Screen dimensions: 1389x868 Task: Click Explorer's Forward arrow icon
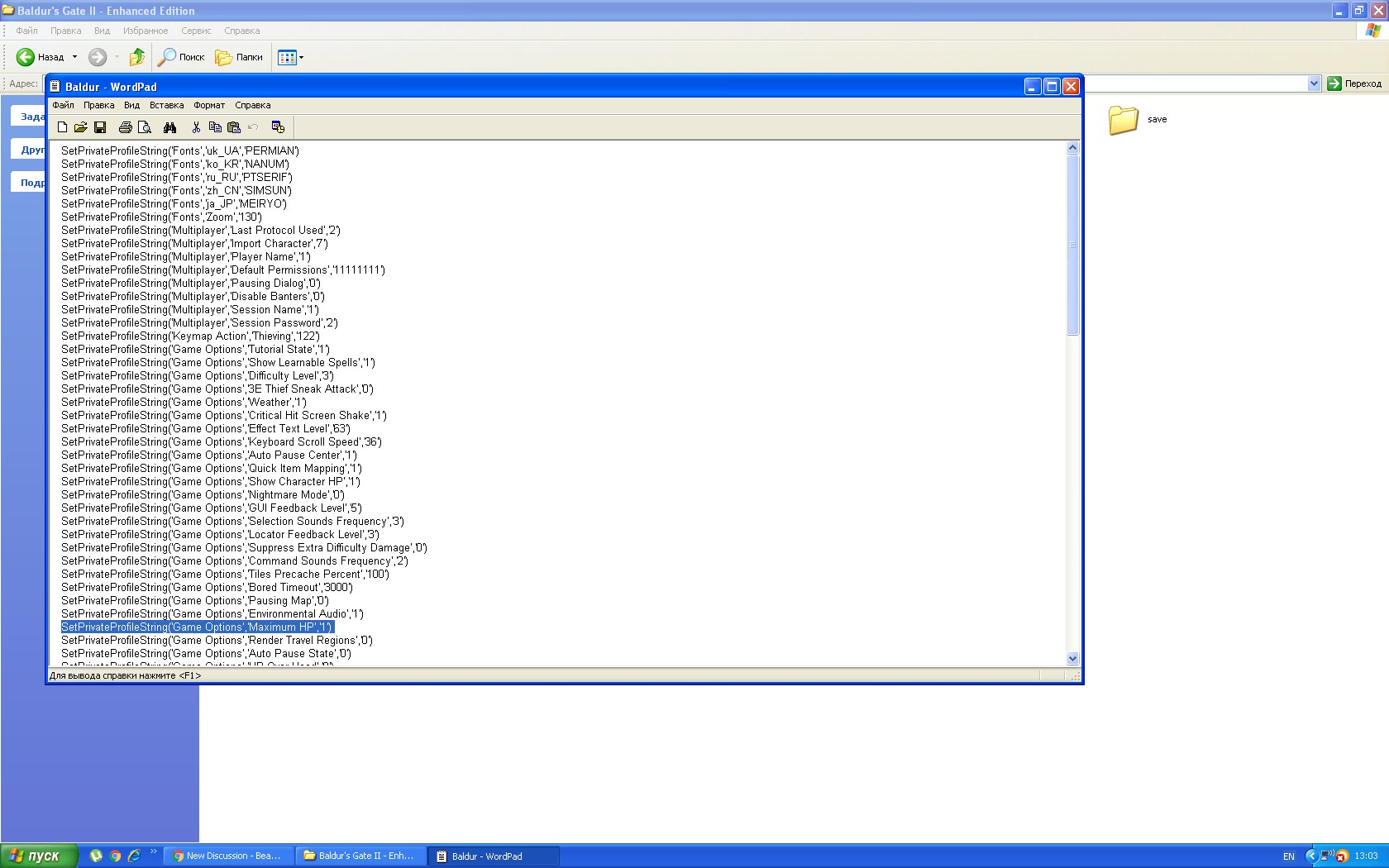98,57
